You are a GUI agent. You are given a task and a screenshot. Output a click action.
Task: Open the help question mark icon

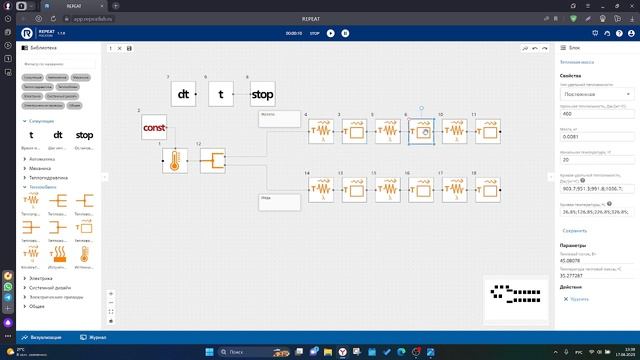coord(619,33)
